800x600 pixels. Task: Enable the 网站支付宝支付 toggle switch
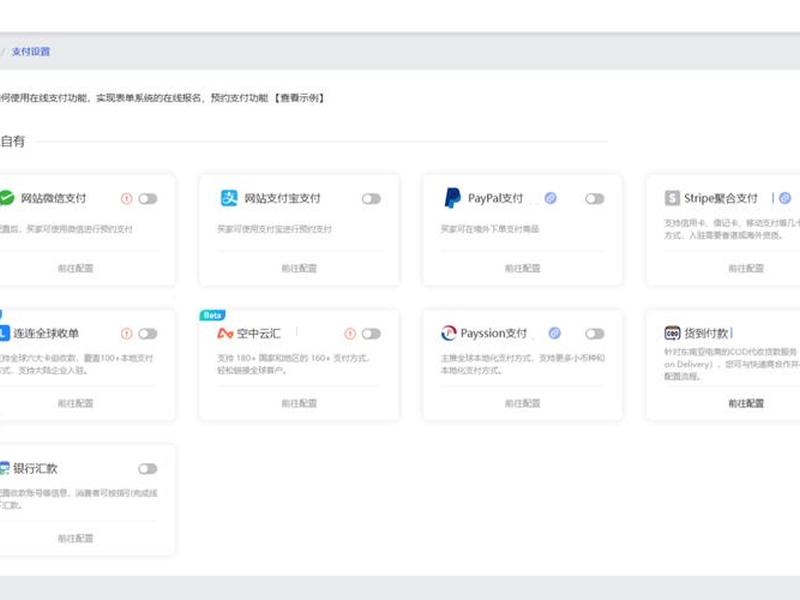(x=371, y=198)
